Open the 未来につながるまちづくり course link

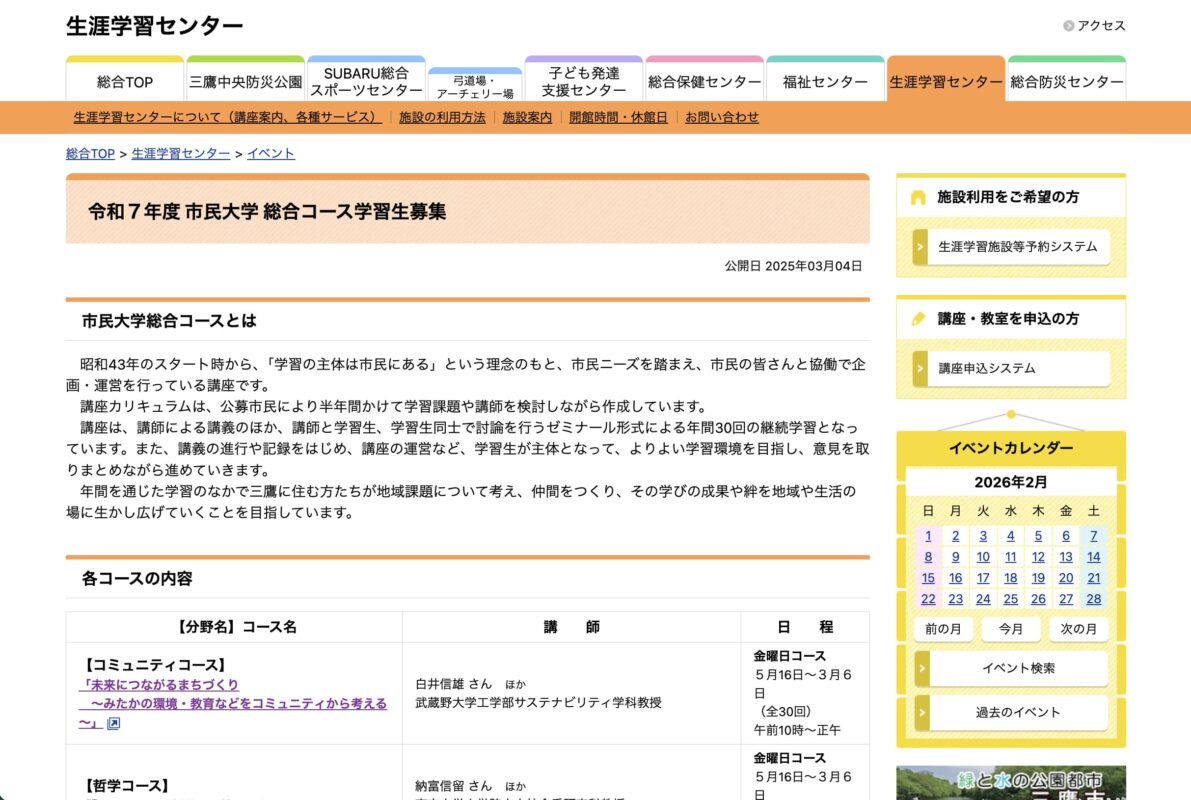click(160, 685)
